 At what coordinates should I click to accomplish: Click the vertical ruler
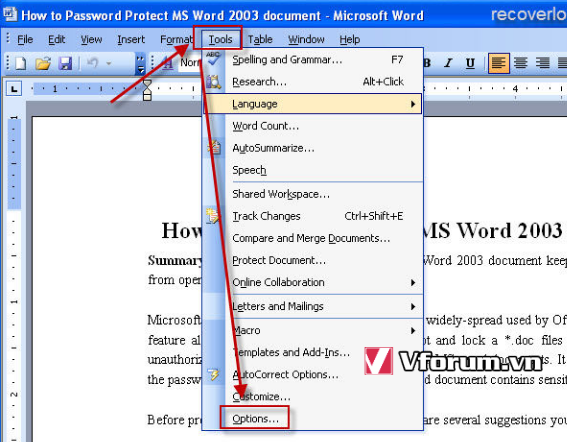click(x=14, y=279)
